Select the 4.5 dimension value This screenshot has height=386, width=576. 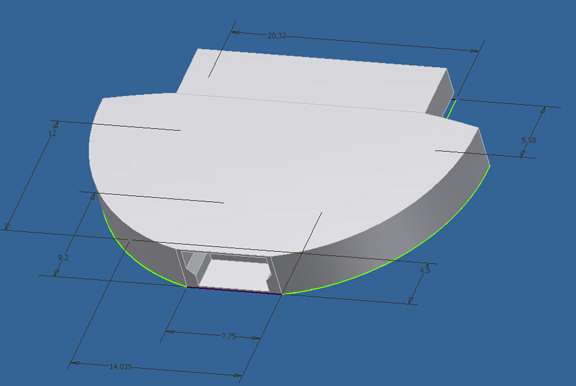coord(425,270)
